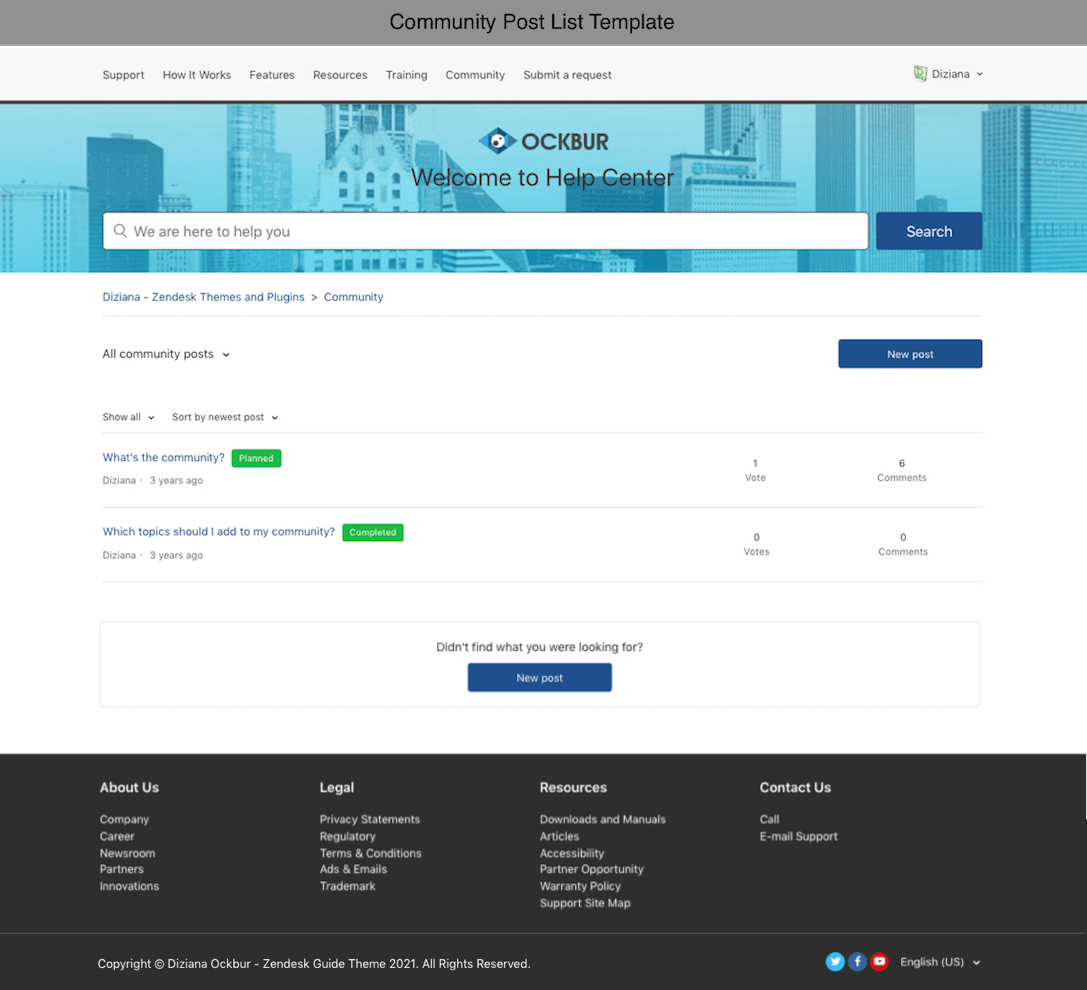Image resolution: width=1087 pixels, height=990 pixels.
Task: Click the YouTube icon in footer
Action: click(x=879, y=962)
